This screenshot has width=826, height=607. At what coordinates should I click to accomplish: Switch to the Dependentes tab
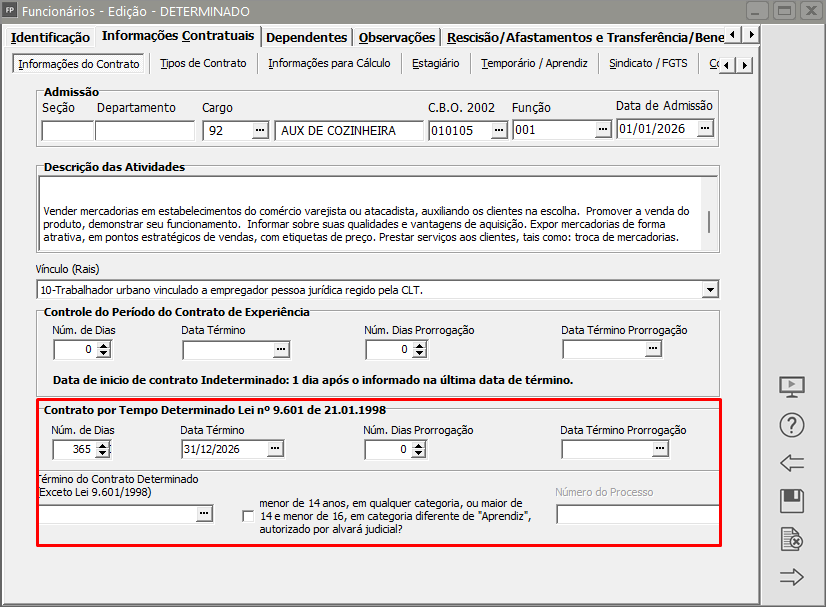point(308,37)
